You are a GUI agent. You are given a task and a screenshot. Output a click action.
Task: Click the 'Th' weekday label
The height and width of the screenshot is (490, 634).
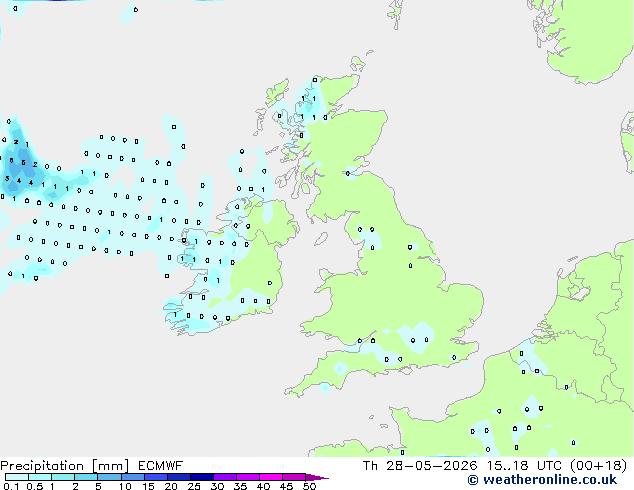(370, 466)
